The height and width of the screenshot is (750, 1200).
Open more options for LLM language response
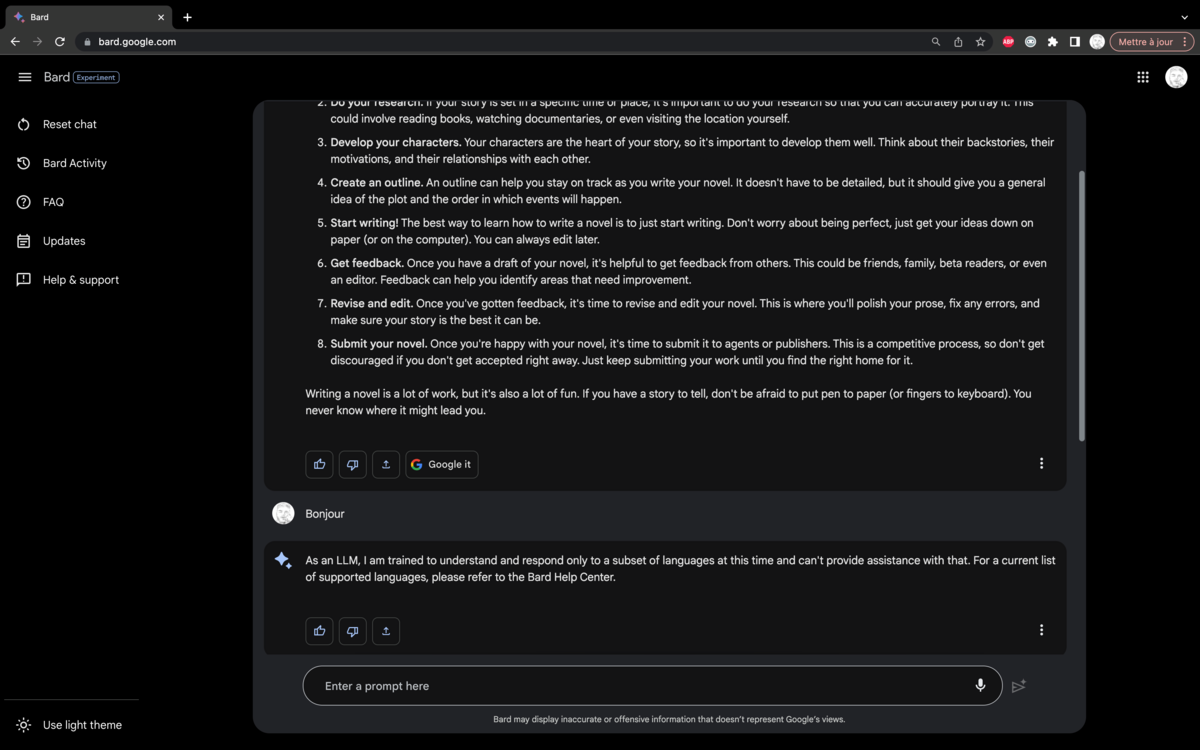click(1041, 630)
